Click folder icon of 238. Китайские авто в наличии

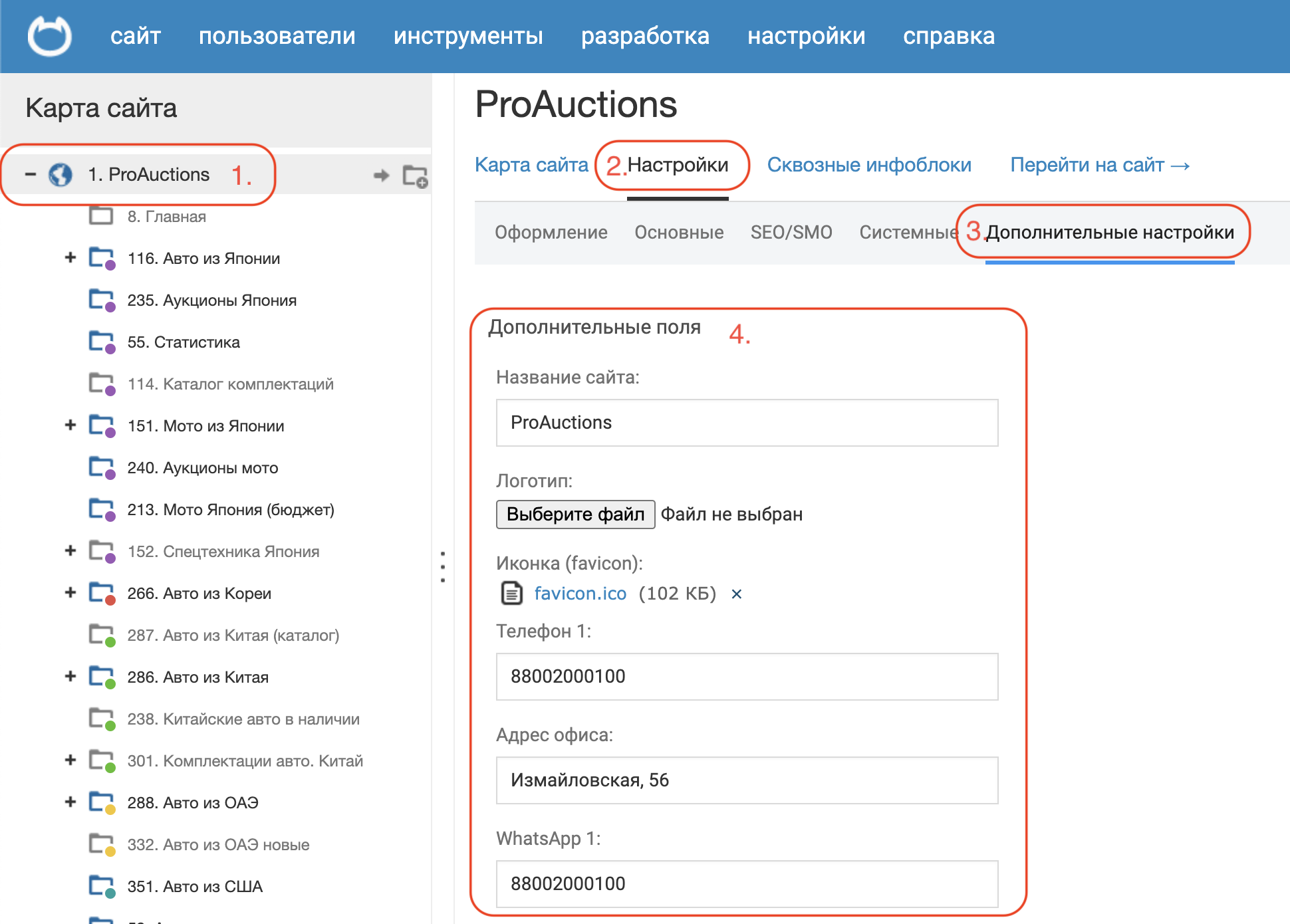click(x=102, y=719)
